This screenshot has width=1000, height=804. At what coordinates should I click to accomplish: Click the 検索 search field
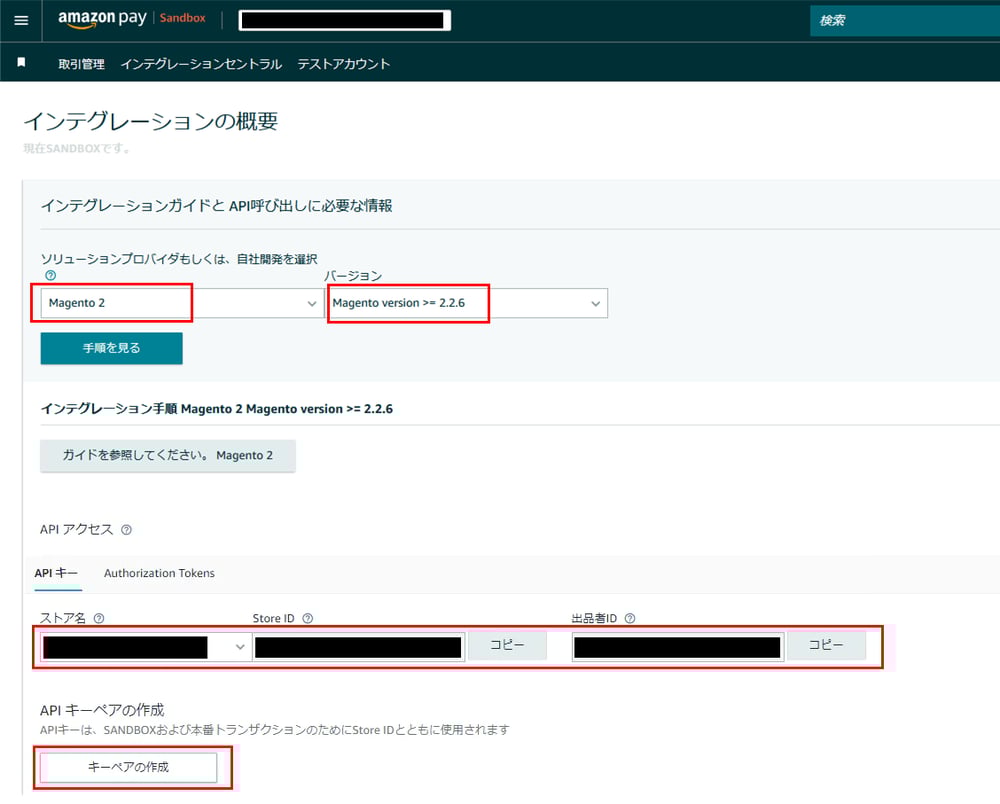[904, 20]
